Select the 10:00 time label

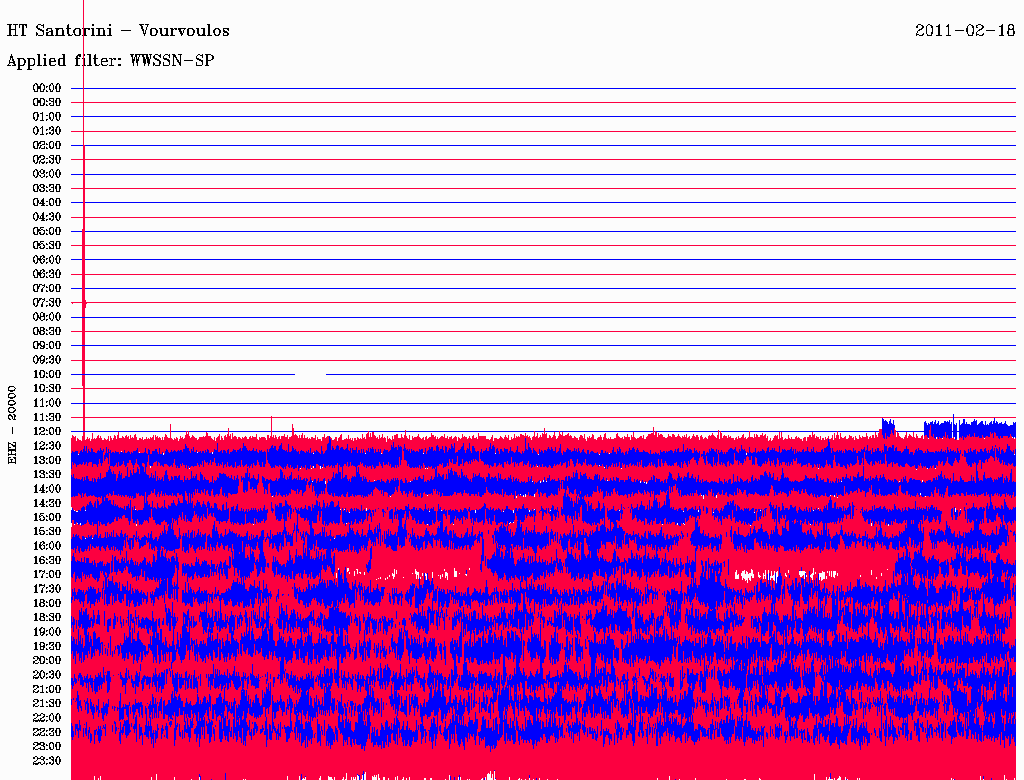pos(47,374)
